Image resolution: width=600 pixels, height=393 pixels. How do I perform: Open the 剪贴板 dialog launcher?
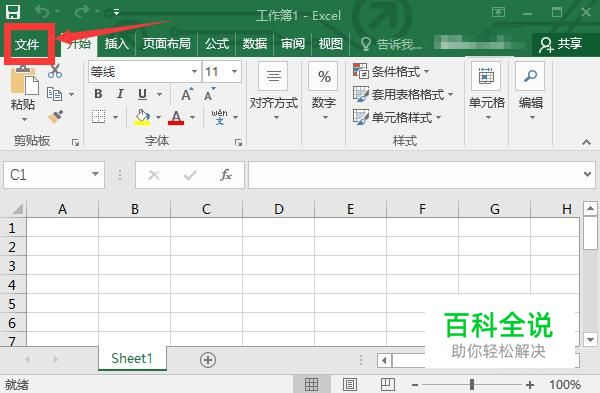click(75, 143)
